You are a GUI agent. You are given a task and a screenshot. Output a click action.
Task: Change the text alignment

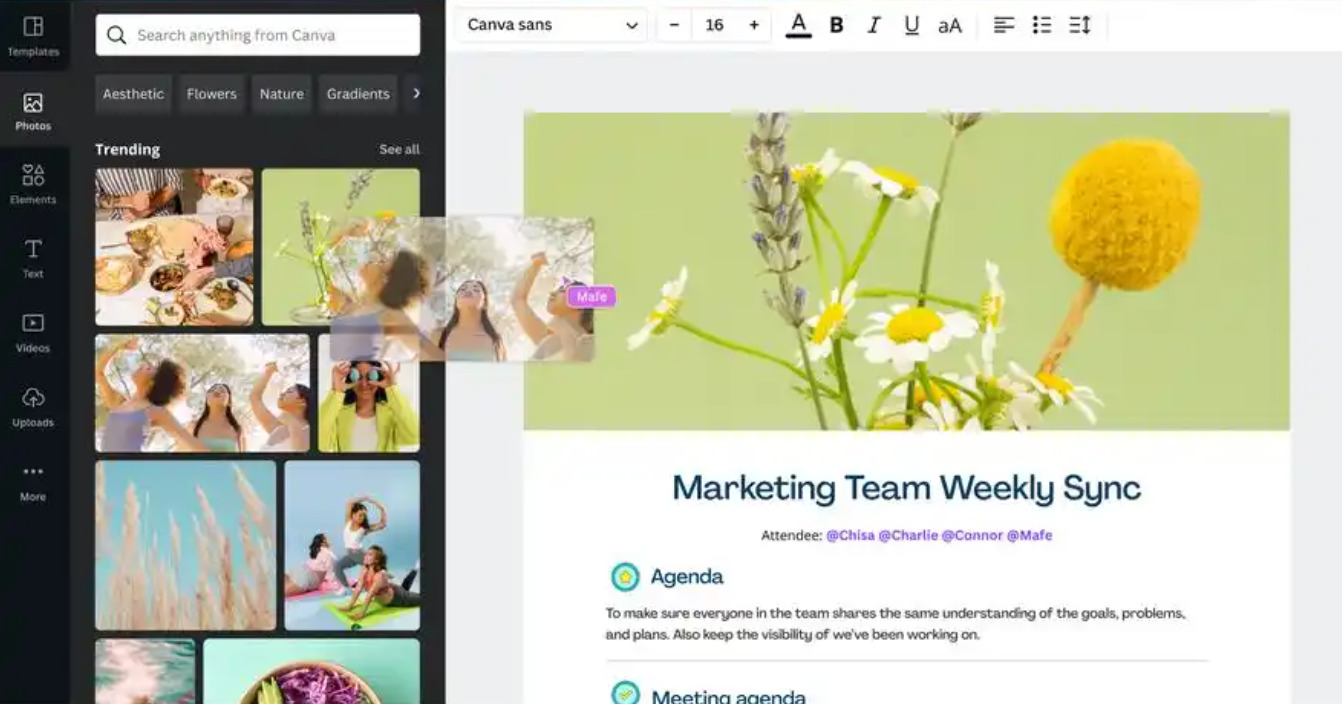pyautogui.click(x=1004, y=25)
